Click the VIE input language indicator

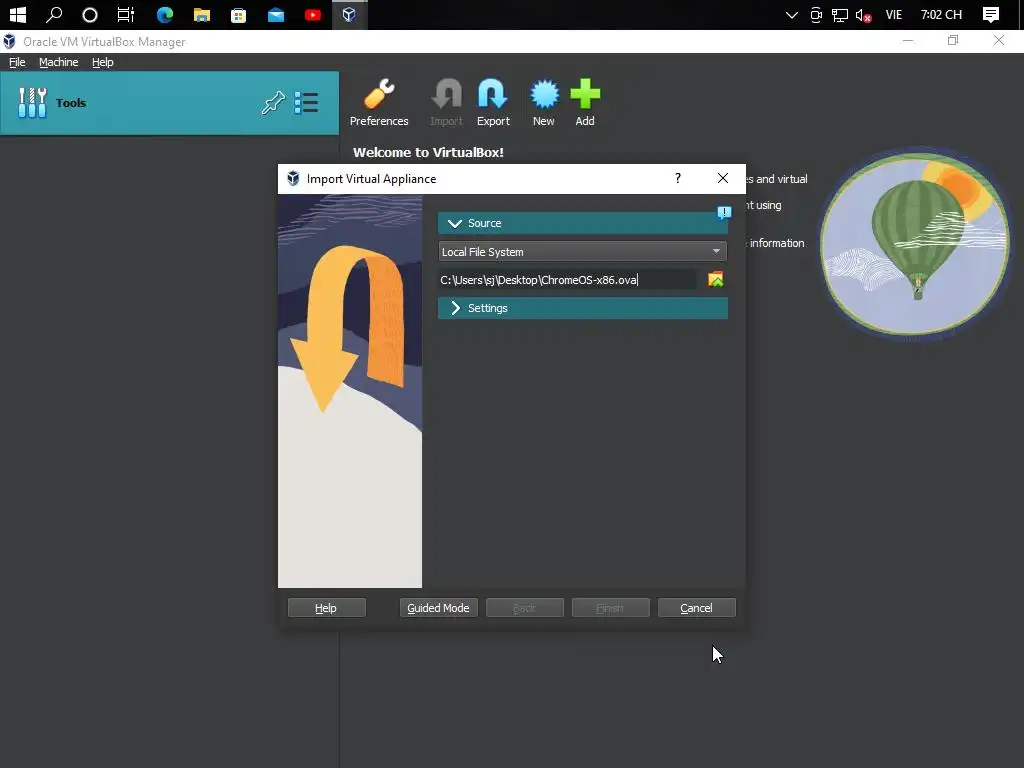(893, 14)
